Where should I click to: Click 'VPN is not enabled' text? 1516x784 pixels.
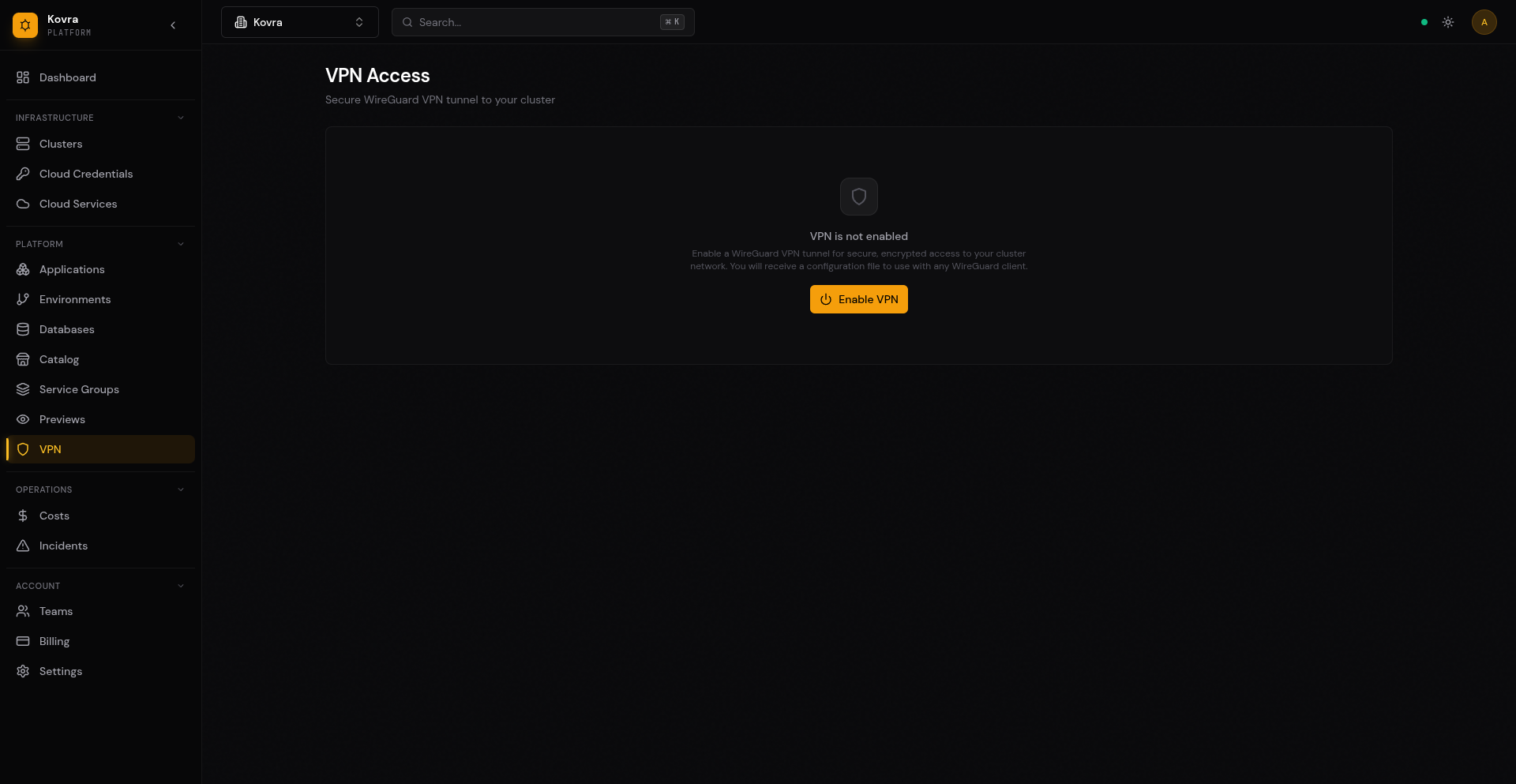[x=859, y=236]
